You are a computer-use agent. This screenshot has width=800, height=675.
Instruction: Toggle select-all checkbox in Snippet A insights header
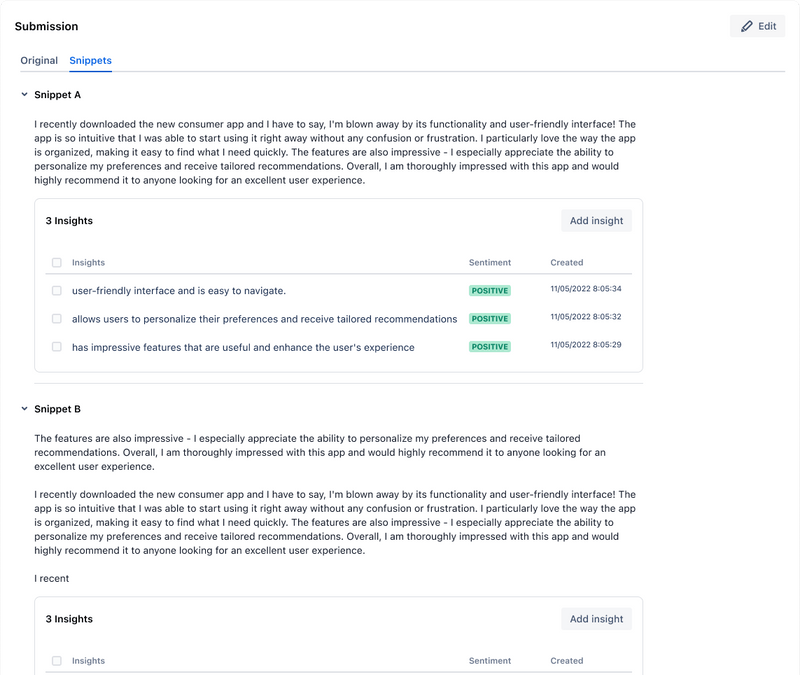pyautogui.click(x=57, y=263)
